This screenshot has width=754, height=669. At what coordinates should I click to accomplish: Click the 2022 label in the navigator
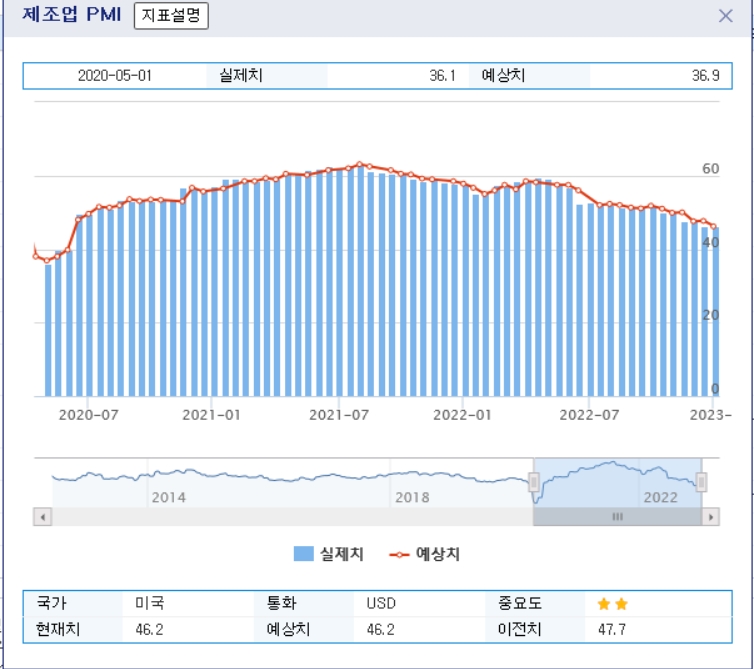[661, 497]
